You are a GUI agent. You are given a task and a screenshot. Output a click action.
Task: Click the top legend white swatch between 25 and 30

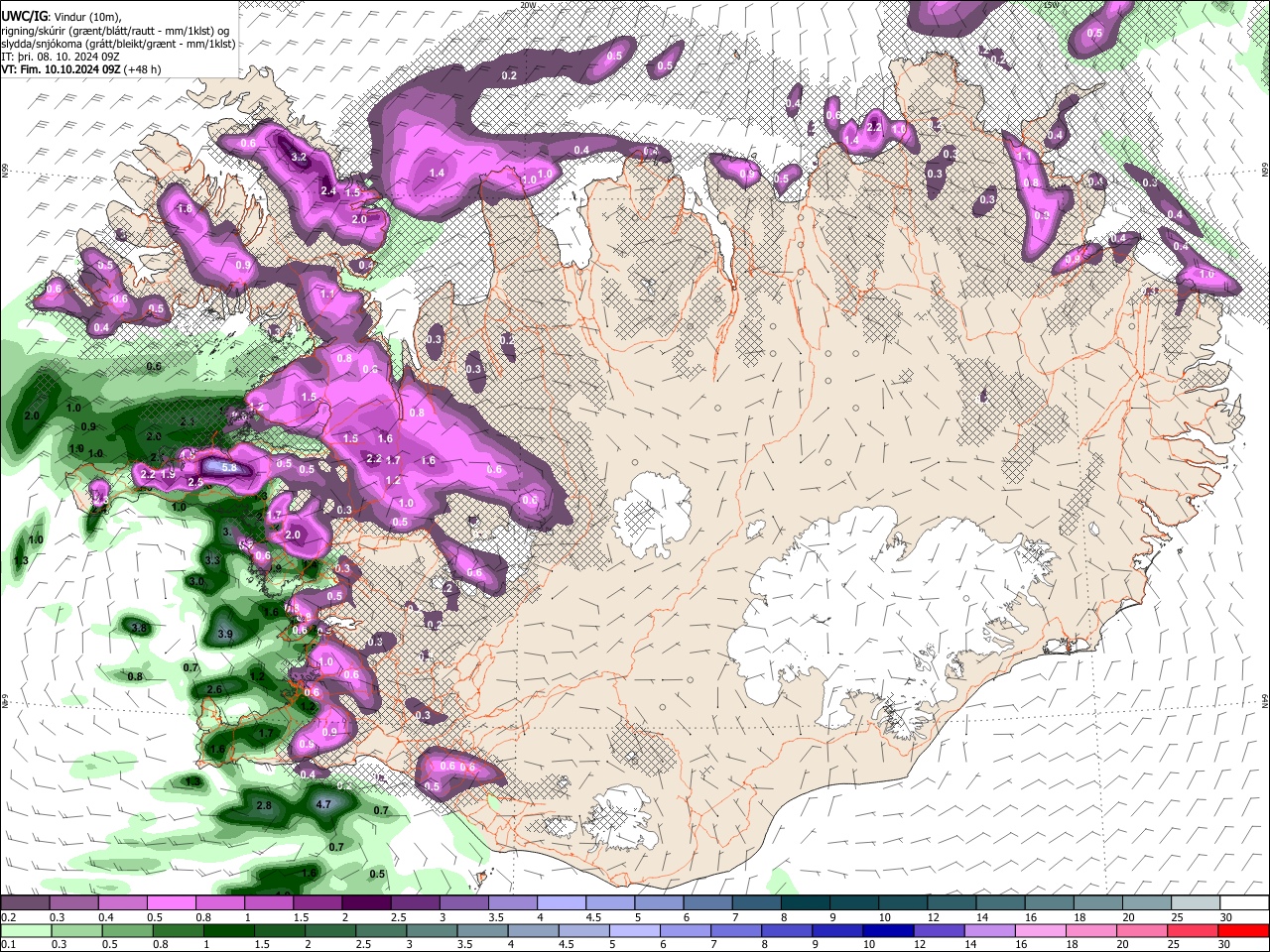tap(1195, 903)
